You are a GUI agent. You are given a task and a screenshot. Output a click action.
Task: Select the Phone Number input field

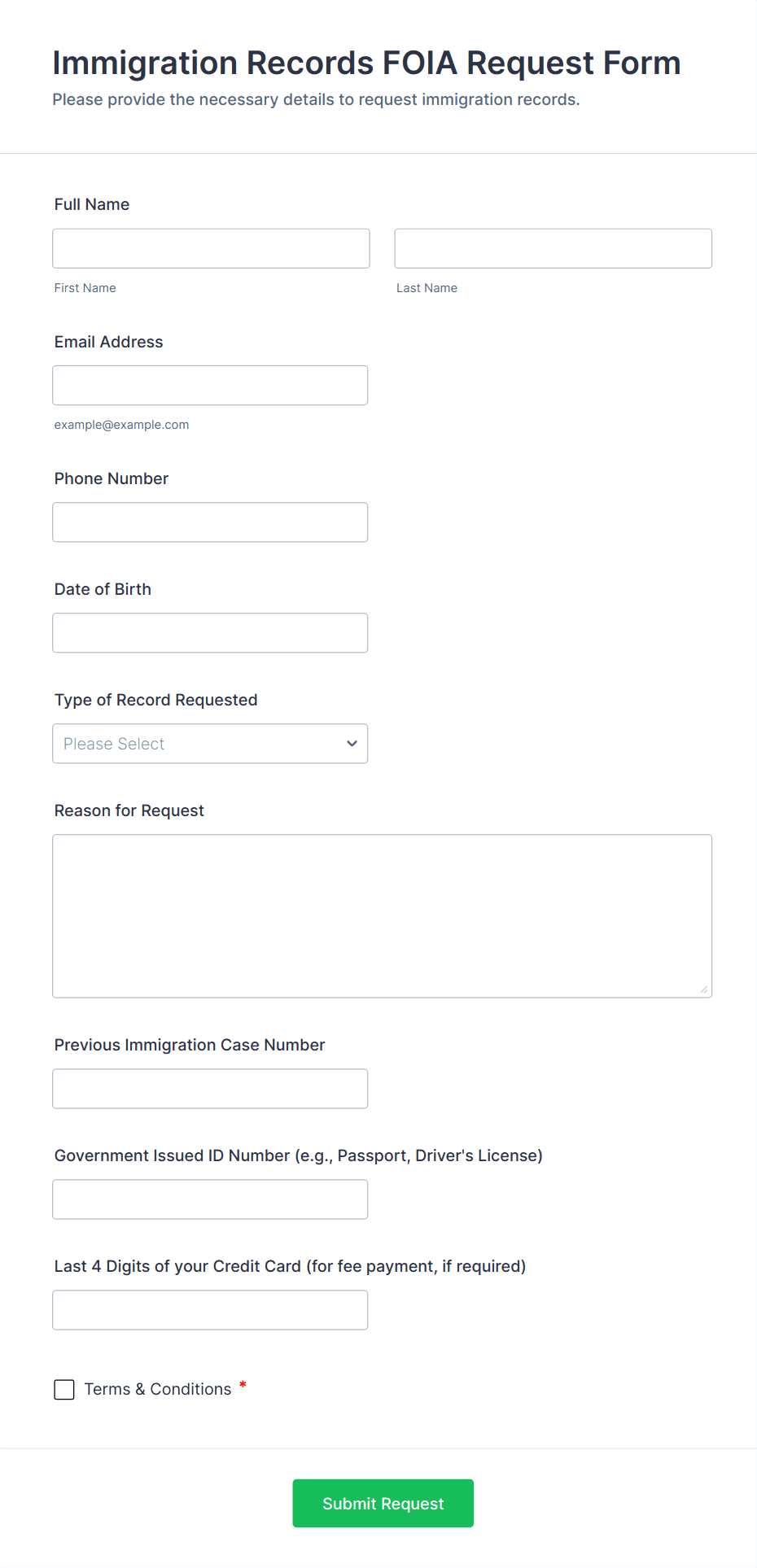(x=210, y=522)
